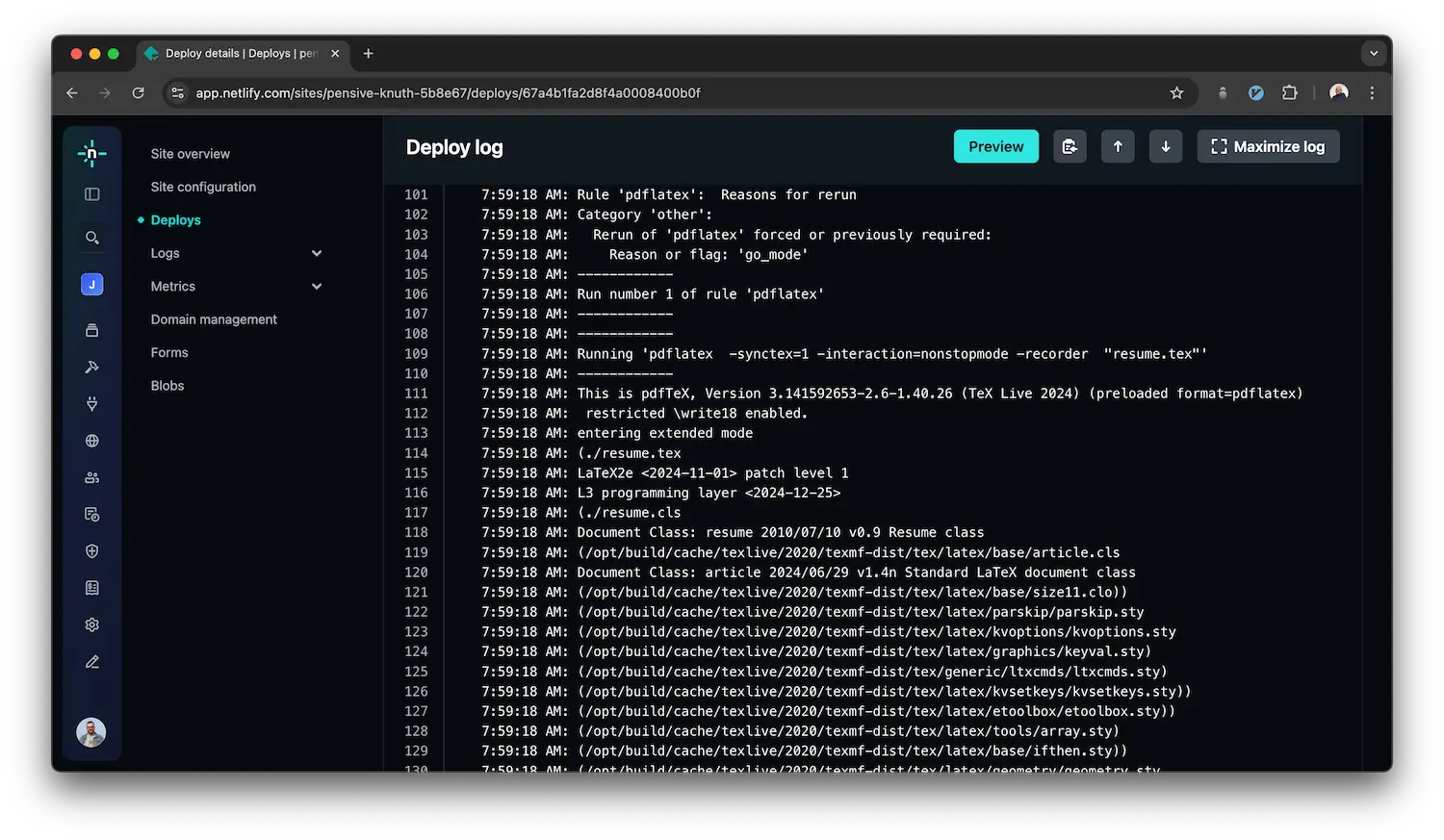Click the pencil edit icon in the sidebar
This screenshot has height=840, width=1444.
point(91,662)
